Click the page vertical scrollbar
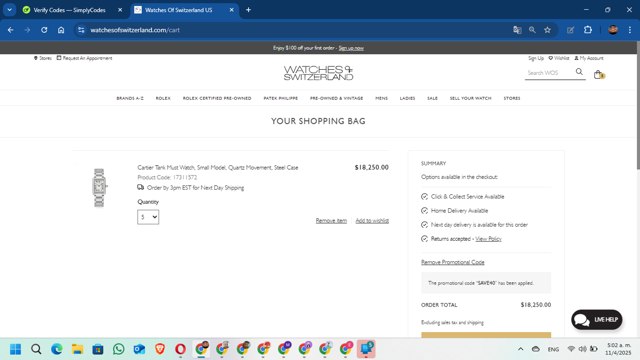This screenshot has width=640, height=360. point(637,106)
